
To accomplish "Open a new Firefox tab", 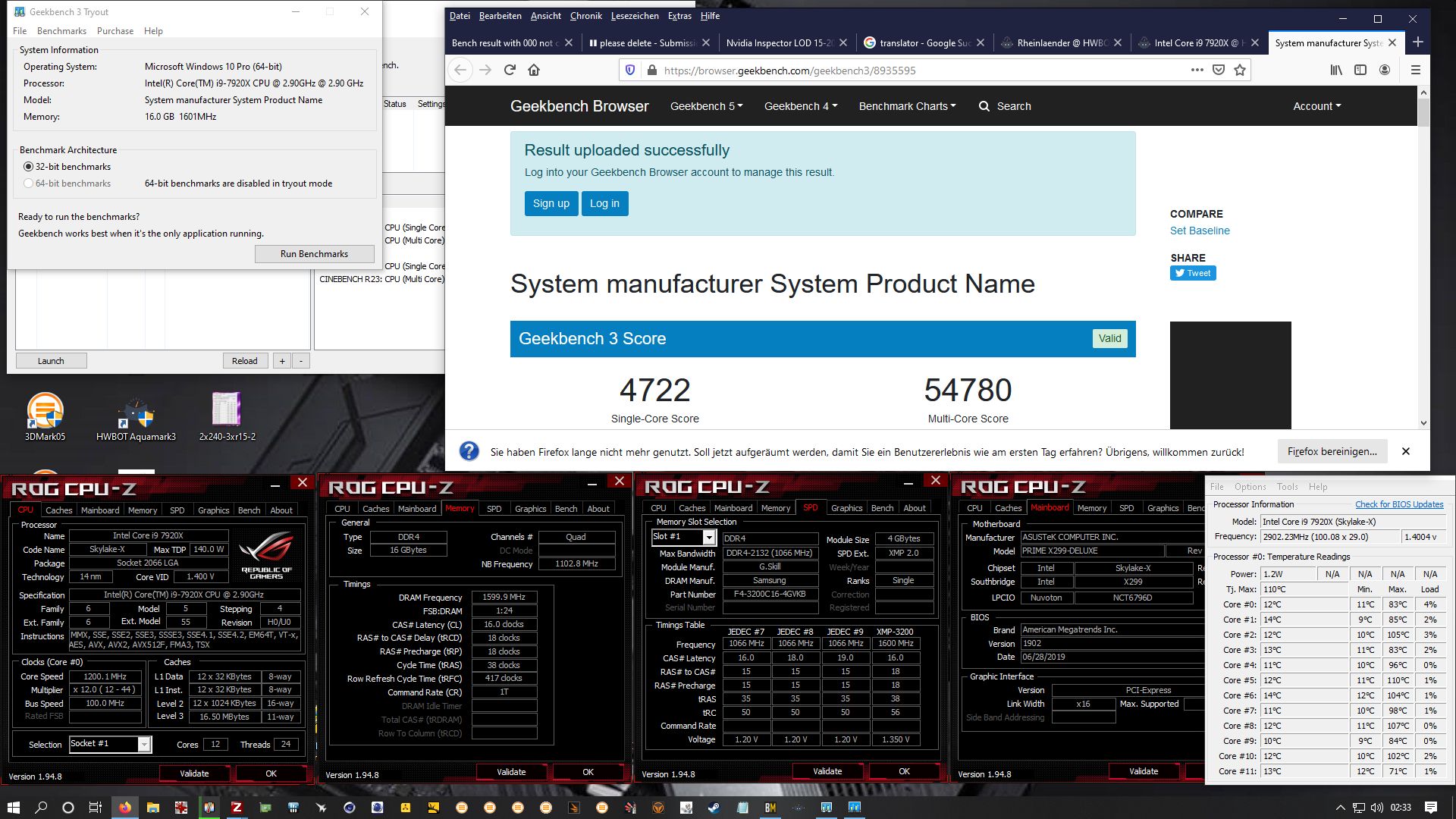I will tap(1417, 42).
